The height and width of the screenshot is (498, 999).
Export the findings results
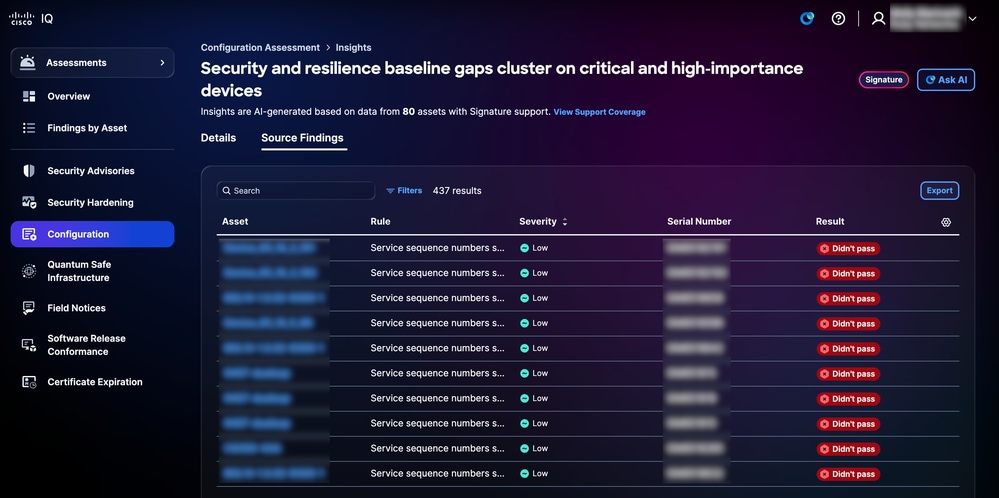point(939,190)
